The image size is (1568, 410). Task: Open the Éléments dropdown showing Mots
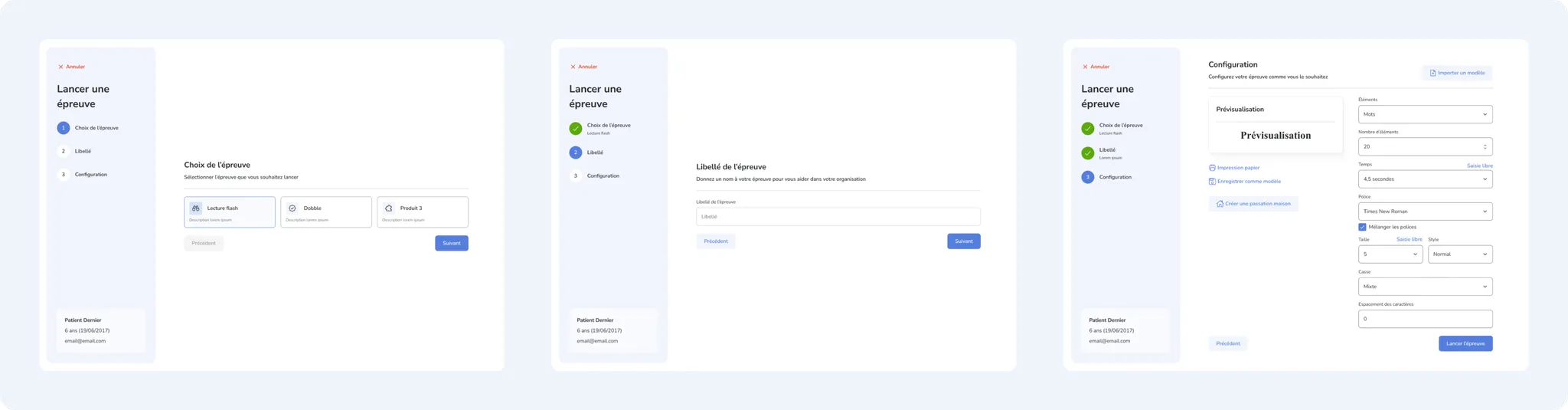pos(1426,114)
